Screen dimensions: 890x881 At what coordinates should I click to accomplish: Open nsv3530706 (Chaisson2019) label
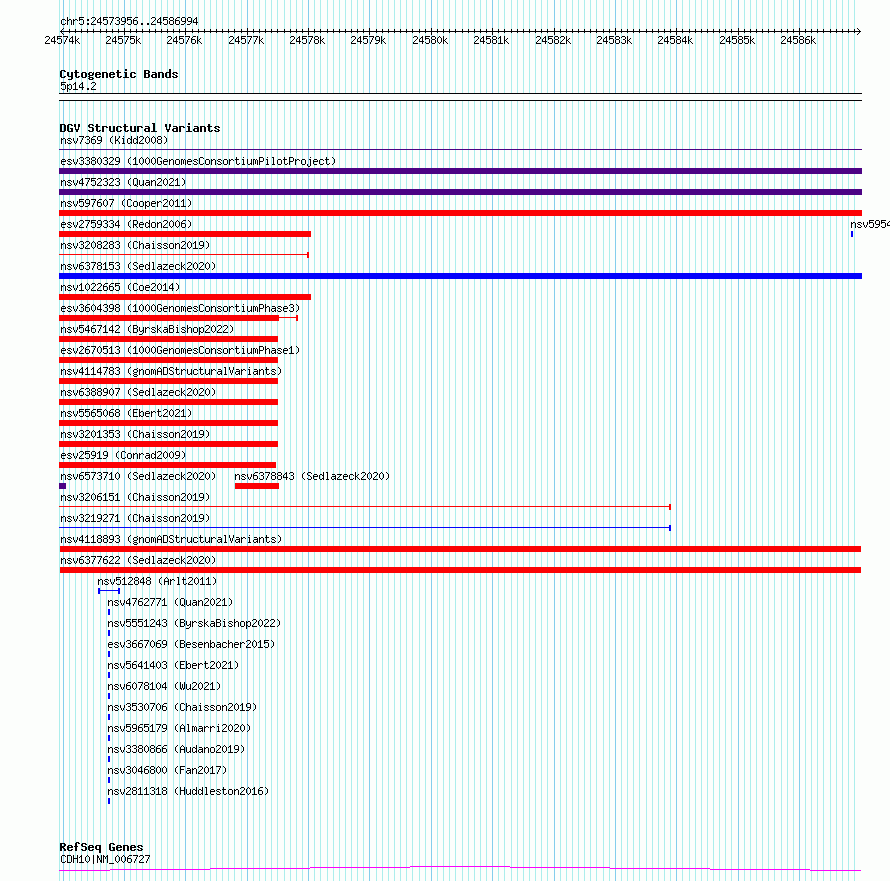182,707
